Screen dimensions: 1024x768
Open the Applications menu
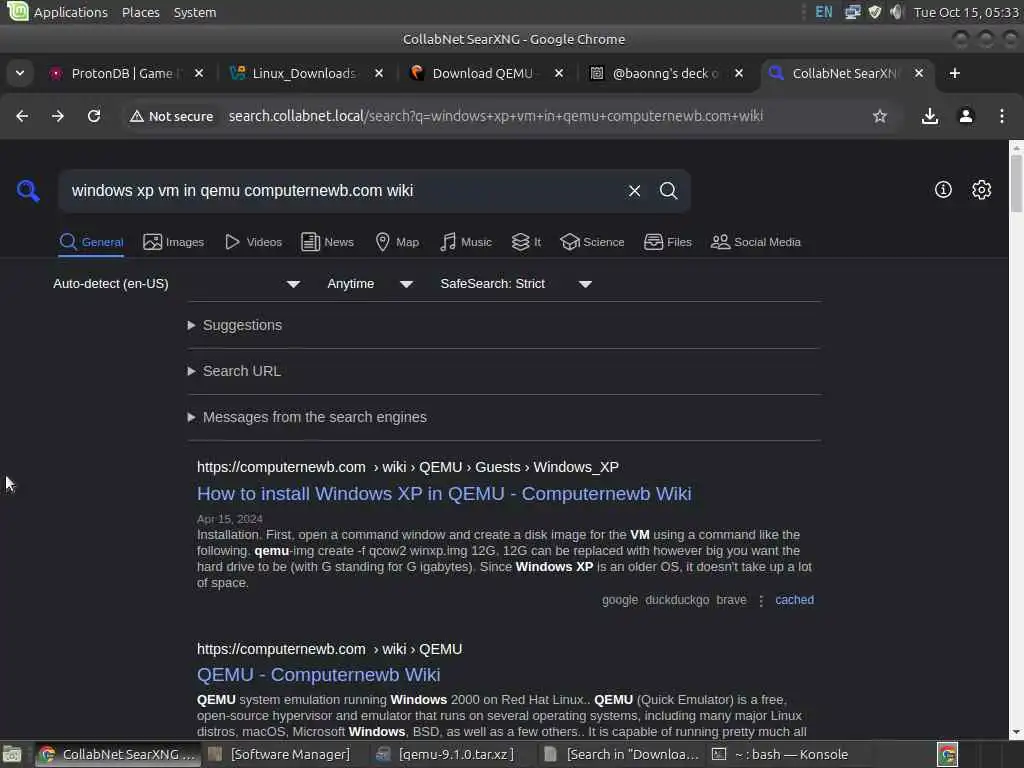(x=71, y=12)
